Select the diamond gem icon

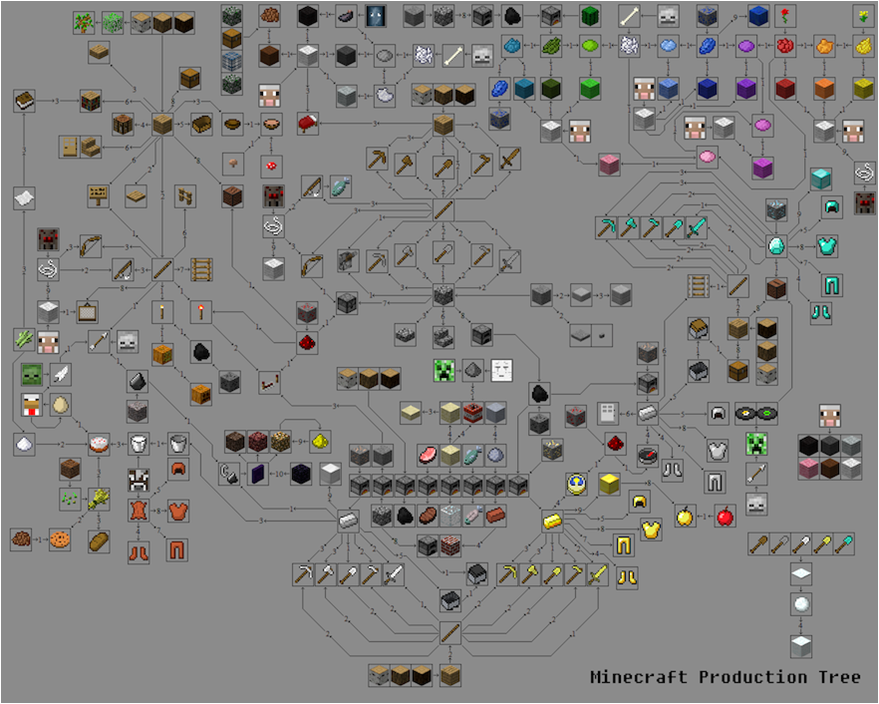coord(775,245)
